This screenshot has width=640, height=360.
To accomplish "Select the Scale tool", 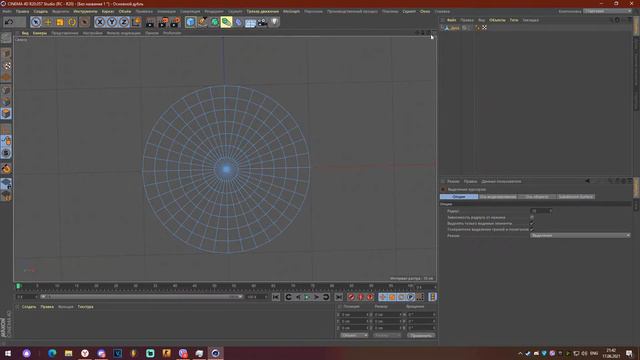I will tap(60, 22).
